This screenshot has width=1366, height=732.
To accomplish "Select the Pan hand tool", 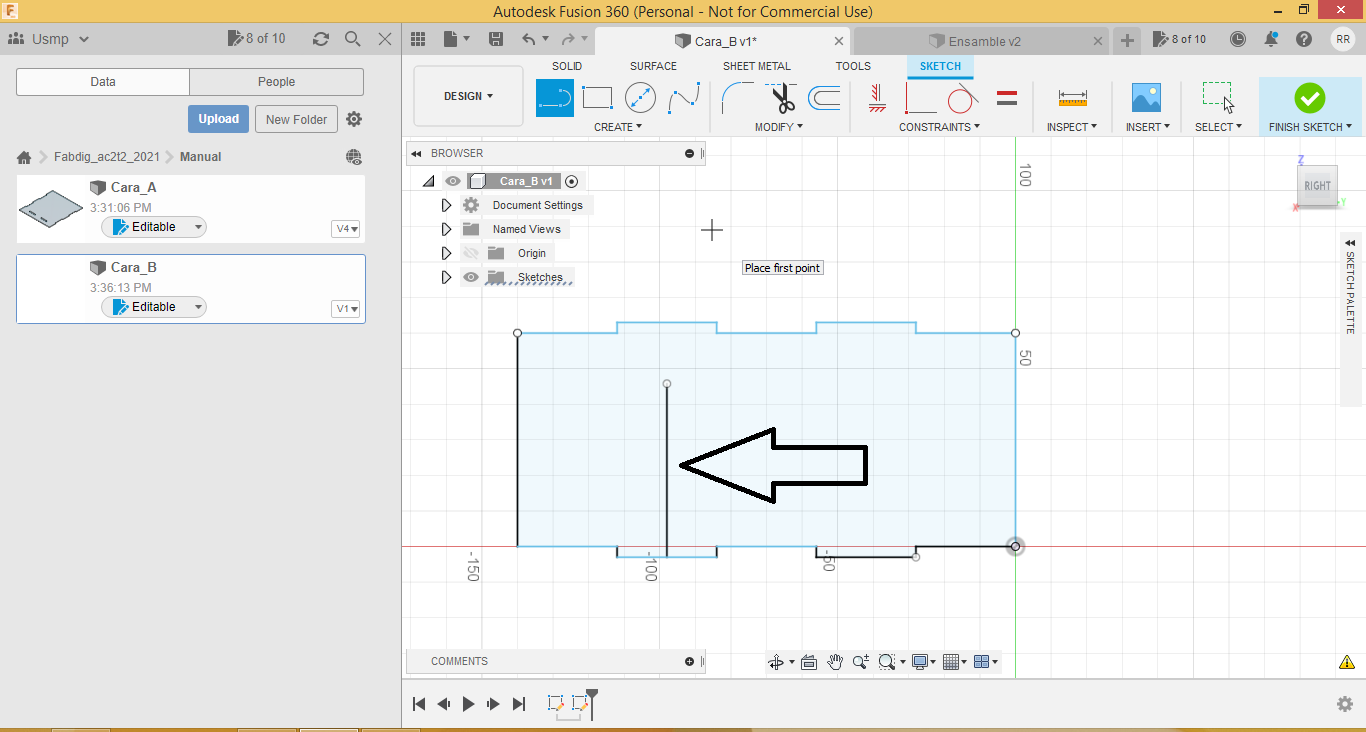I will point(835,662).
